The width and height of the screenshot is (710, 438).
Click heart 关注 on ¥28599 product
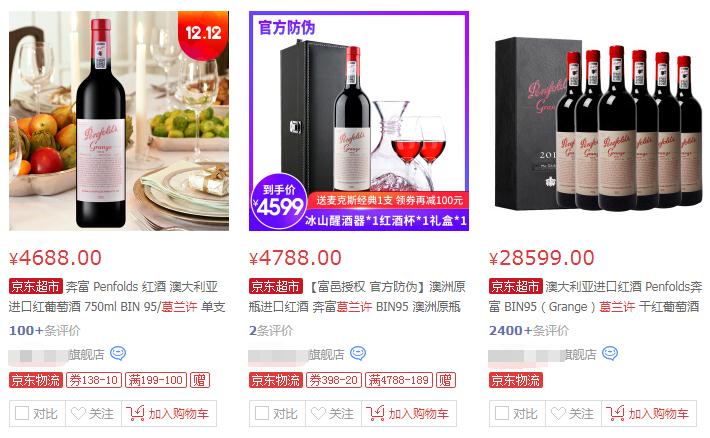point(573,414)
